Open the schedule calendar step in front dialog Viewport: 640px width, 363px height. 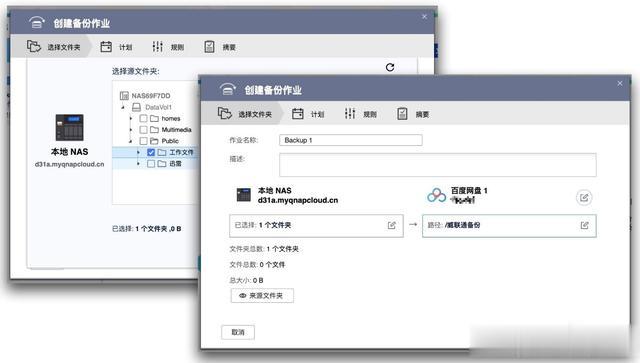(298, 114)
